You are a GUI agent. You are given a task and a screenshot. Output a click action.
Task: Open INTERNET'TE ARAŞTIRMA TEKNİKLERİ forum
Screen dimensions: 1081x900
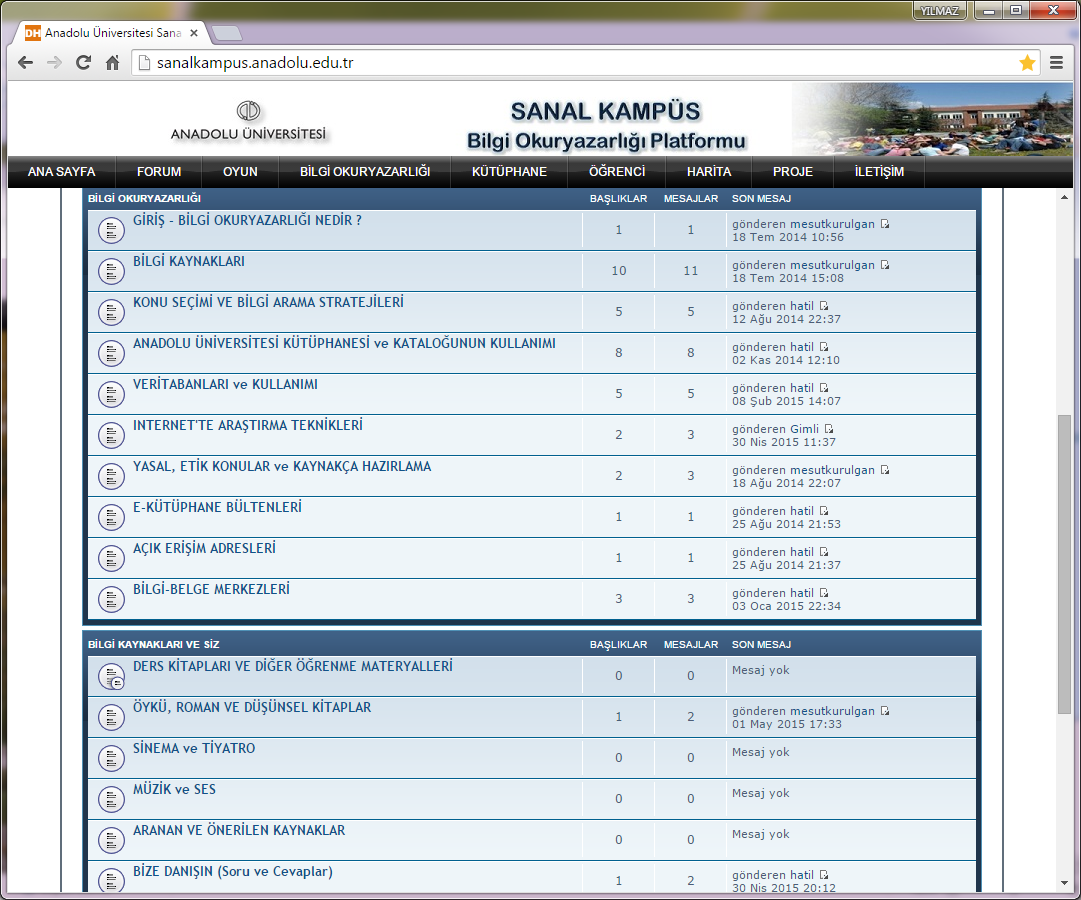(248, 425)
